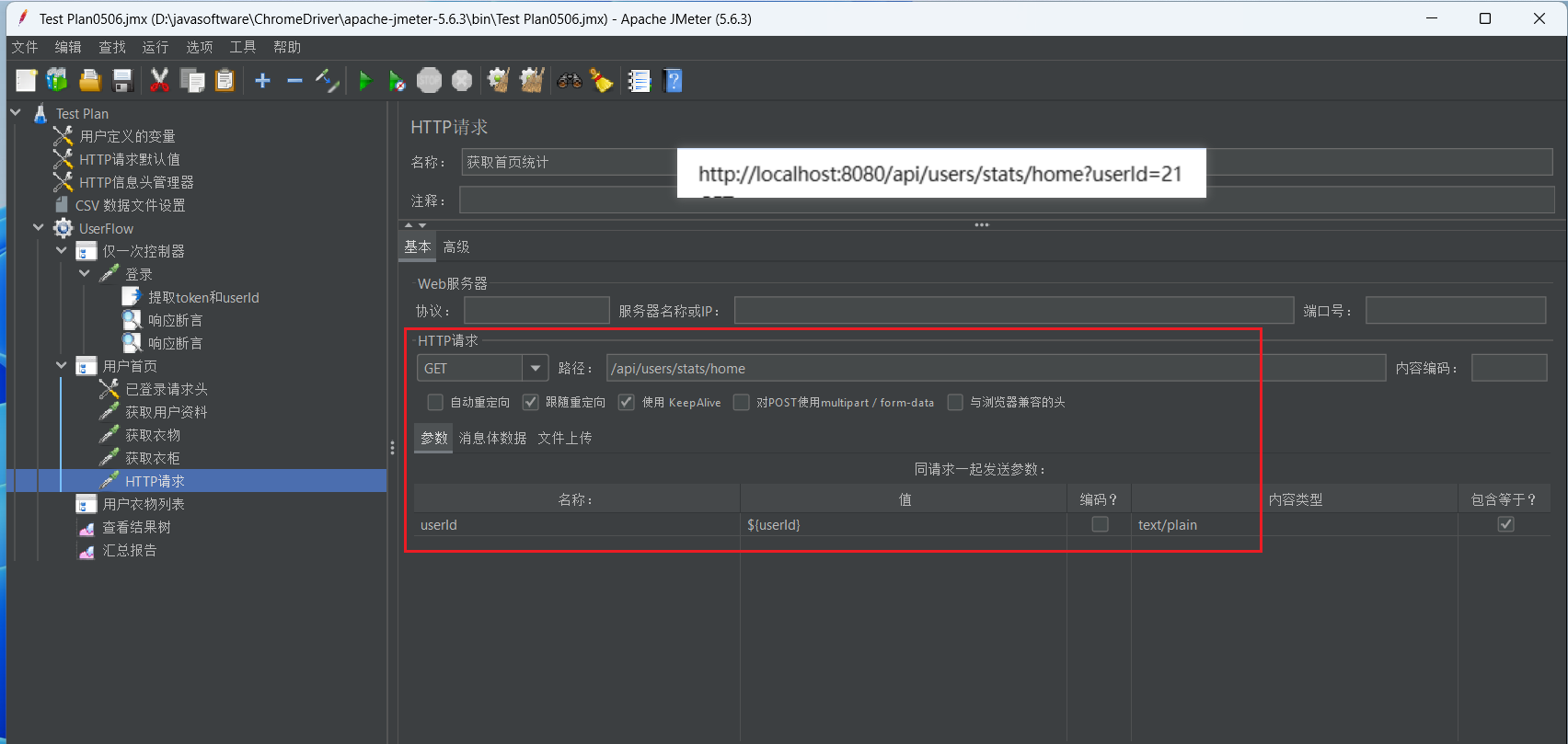Select the ${userId} value cell
This screenshot has width=1568, height=744.
pyautogui.click(x=904, y=524)
